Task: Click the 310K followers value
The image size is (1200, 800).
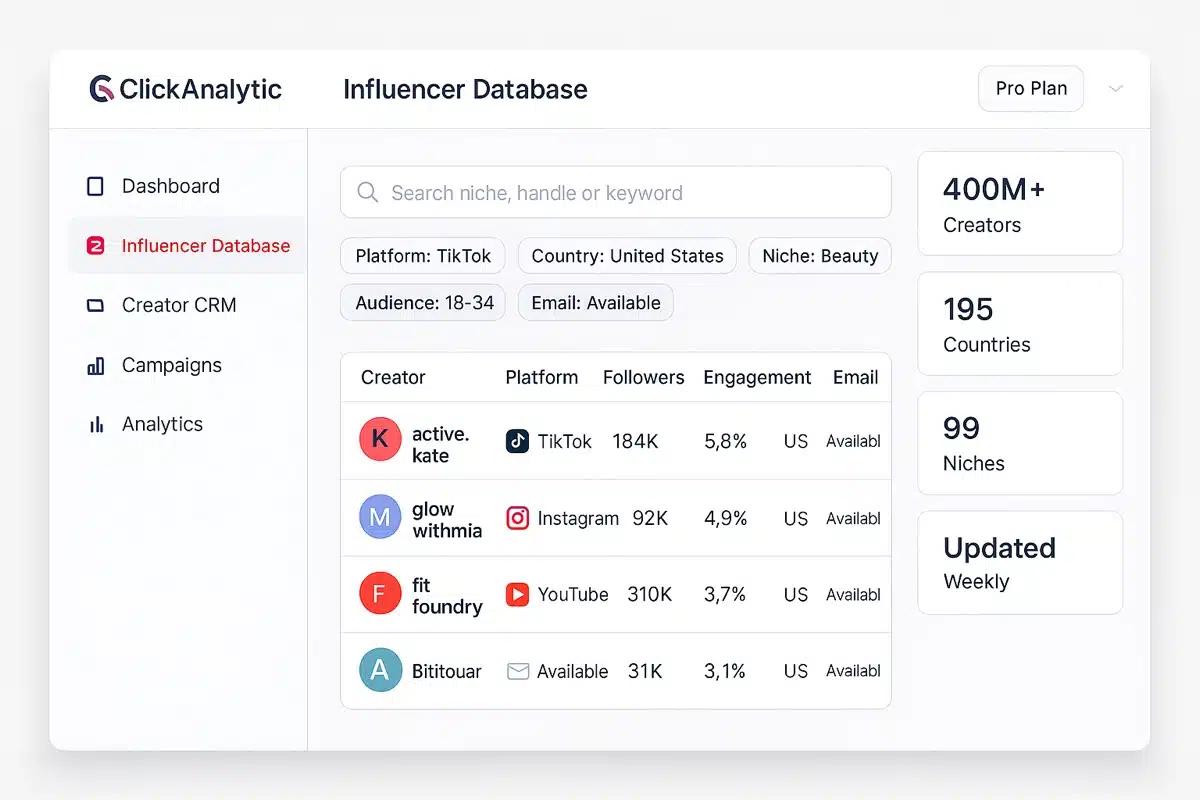Action: 649,594
